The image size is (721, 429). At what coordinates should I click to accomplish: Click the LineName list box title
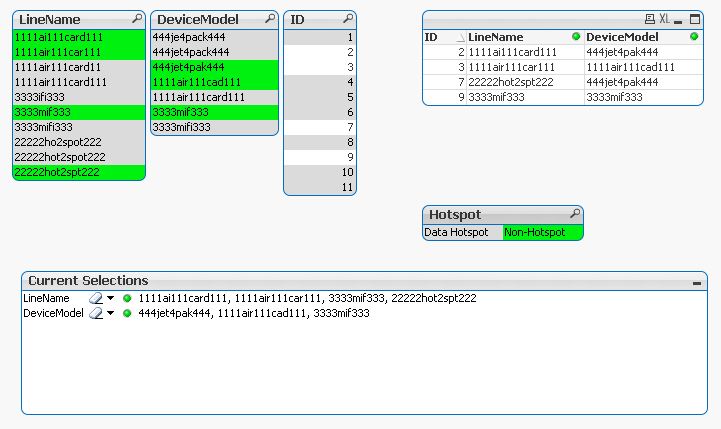click(x=50, y=19)
